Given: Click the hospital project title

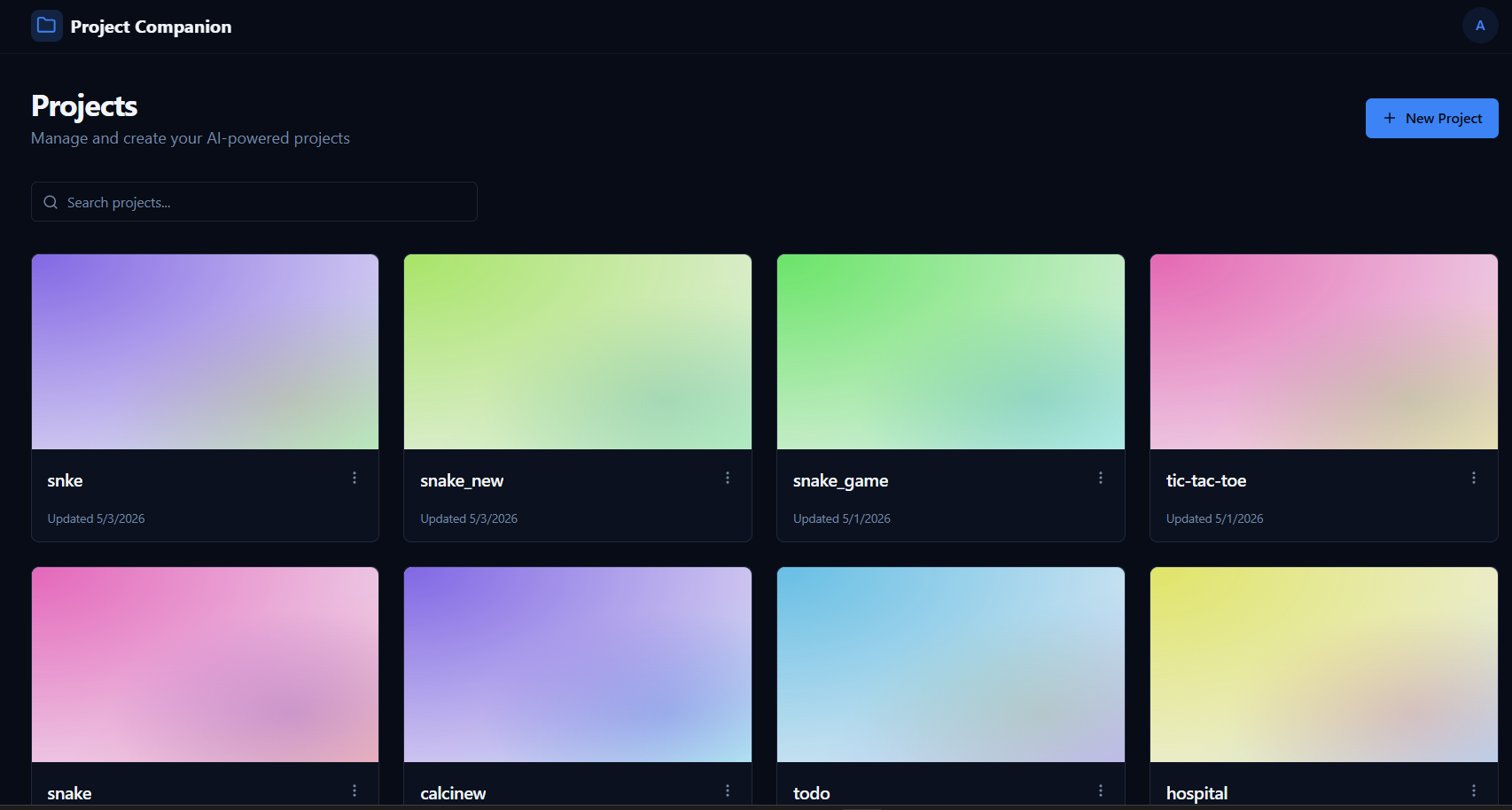Looking at the screenshot, I should 1196,793.
